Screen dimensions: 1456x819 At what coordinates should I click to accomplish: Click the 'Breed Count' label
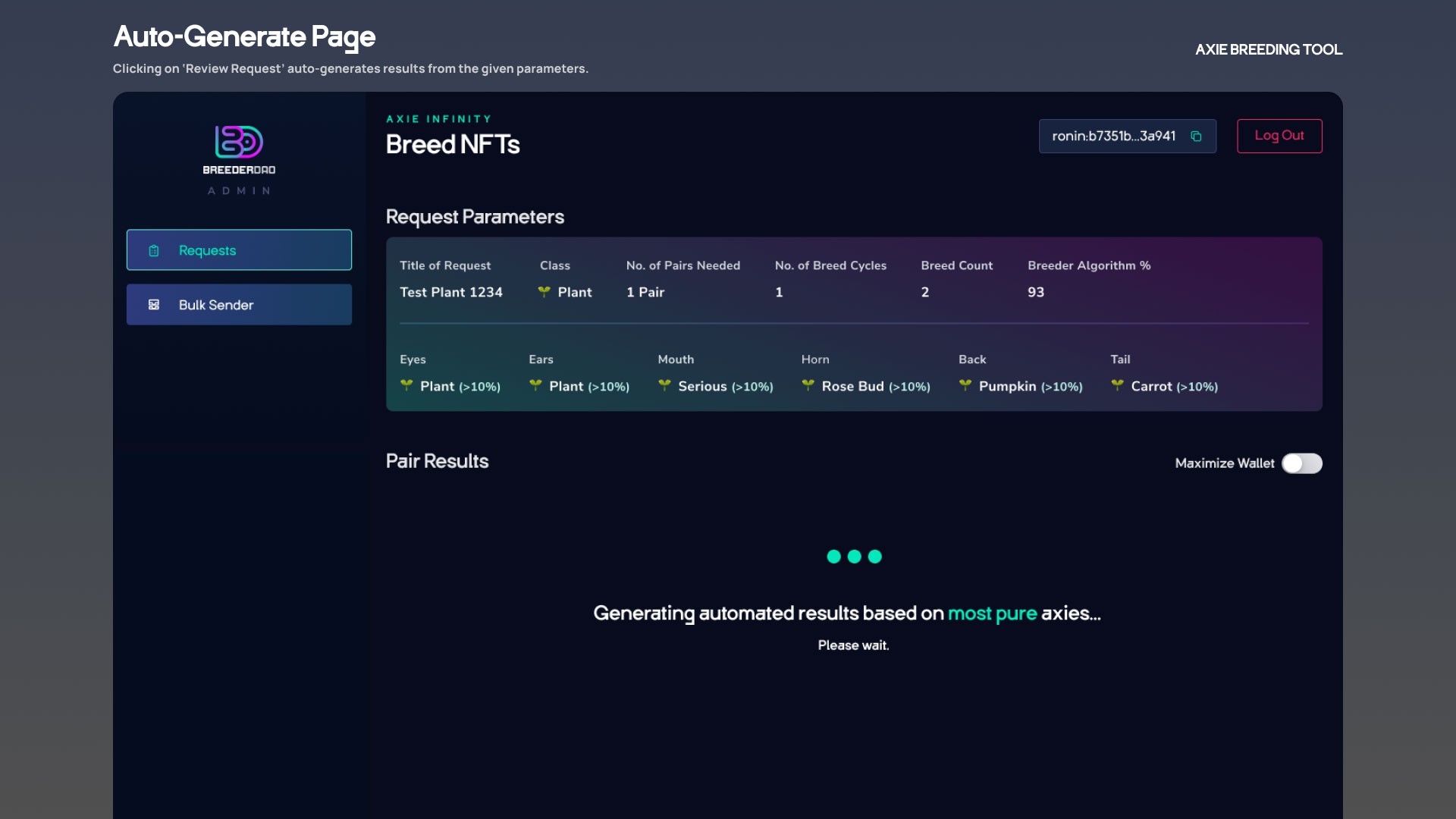click(957, 265)
